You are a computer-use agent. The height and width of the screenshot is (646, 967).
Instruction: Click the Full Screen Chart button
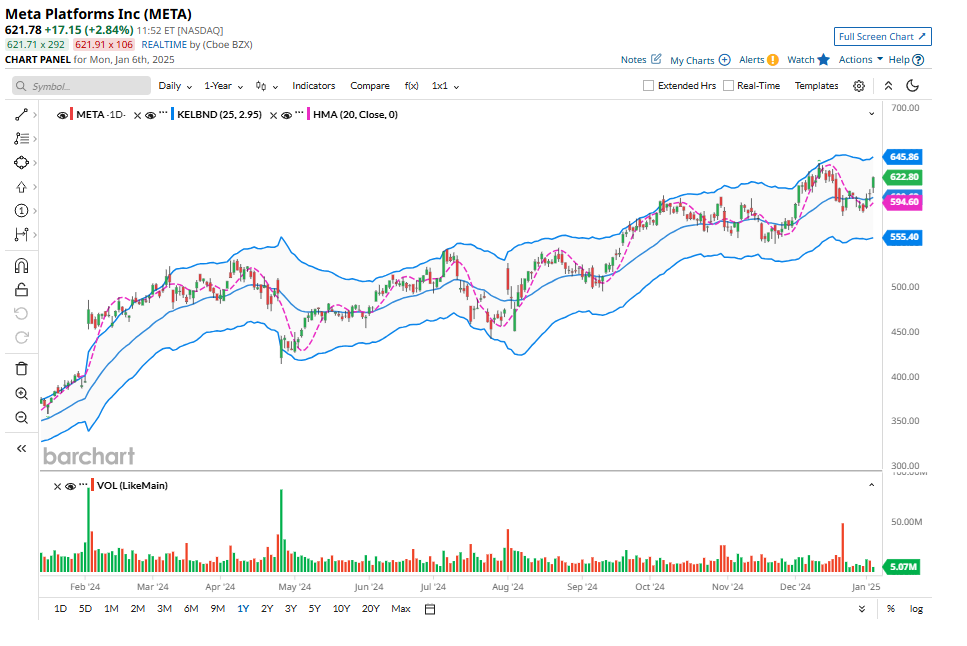883,37
